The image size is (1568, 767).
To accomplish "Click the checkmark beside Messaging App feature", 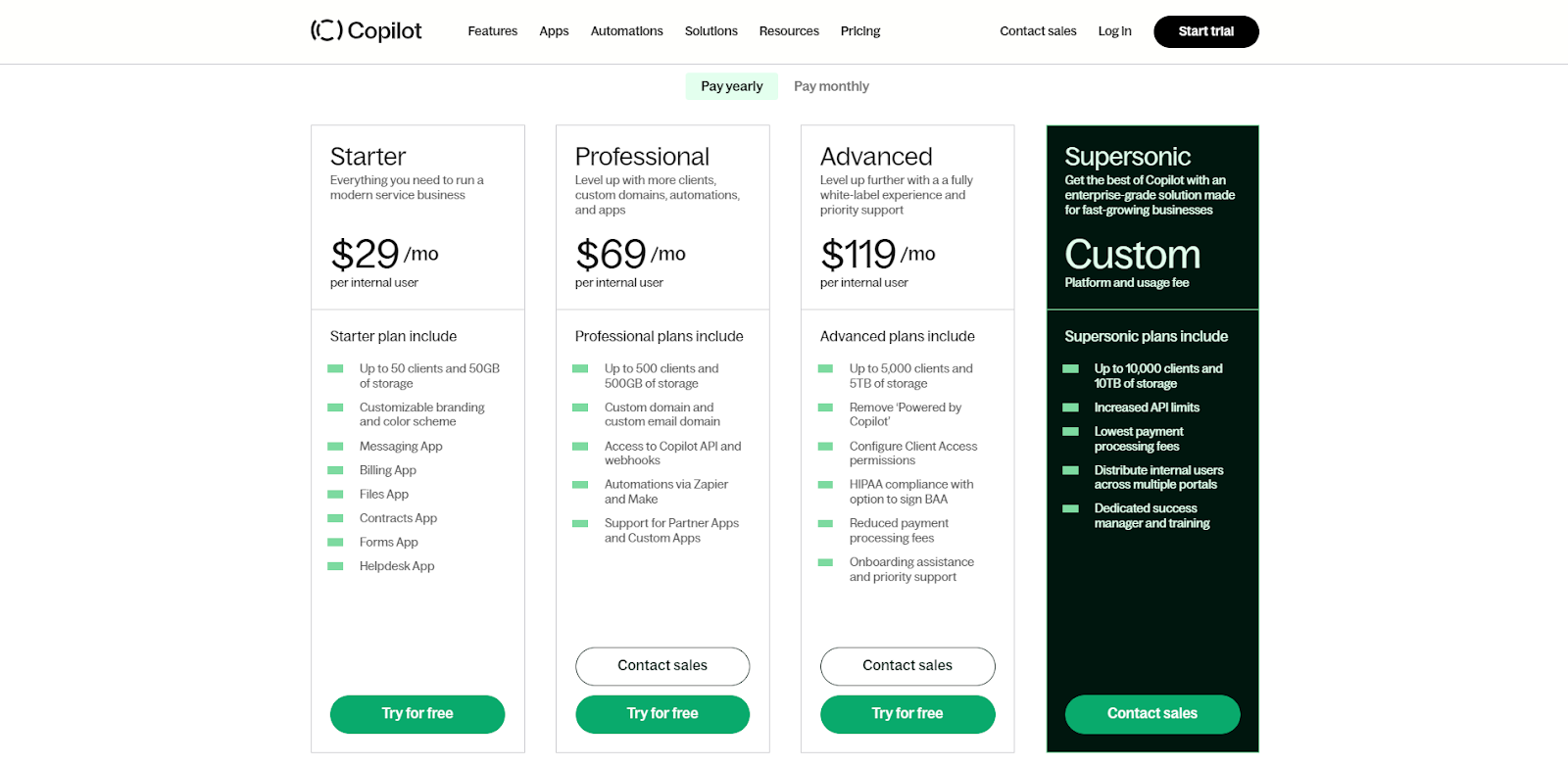I will pyautogui.click(x=335, y=446).
